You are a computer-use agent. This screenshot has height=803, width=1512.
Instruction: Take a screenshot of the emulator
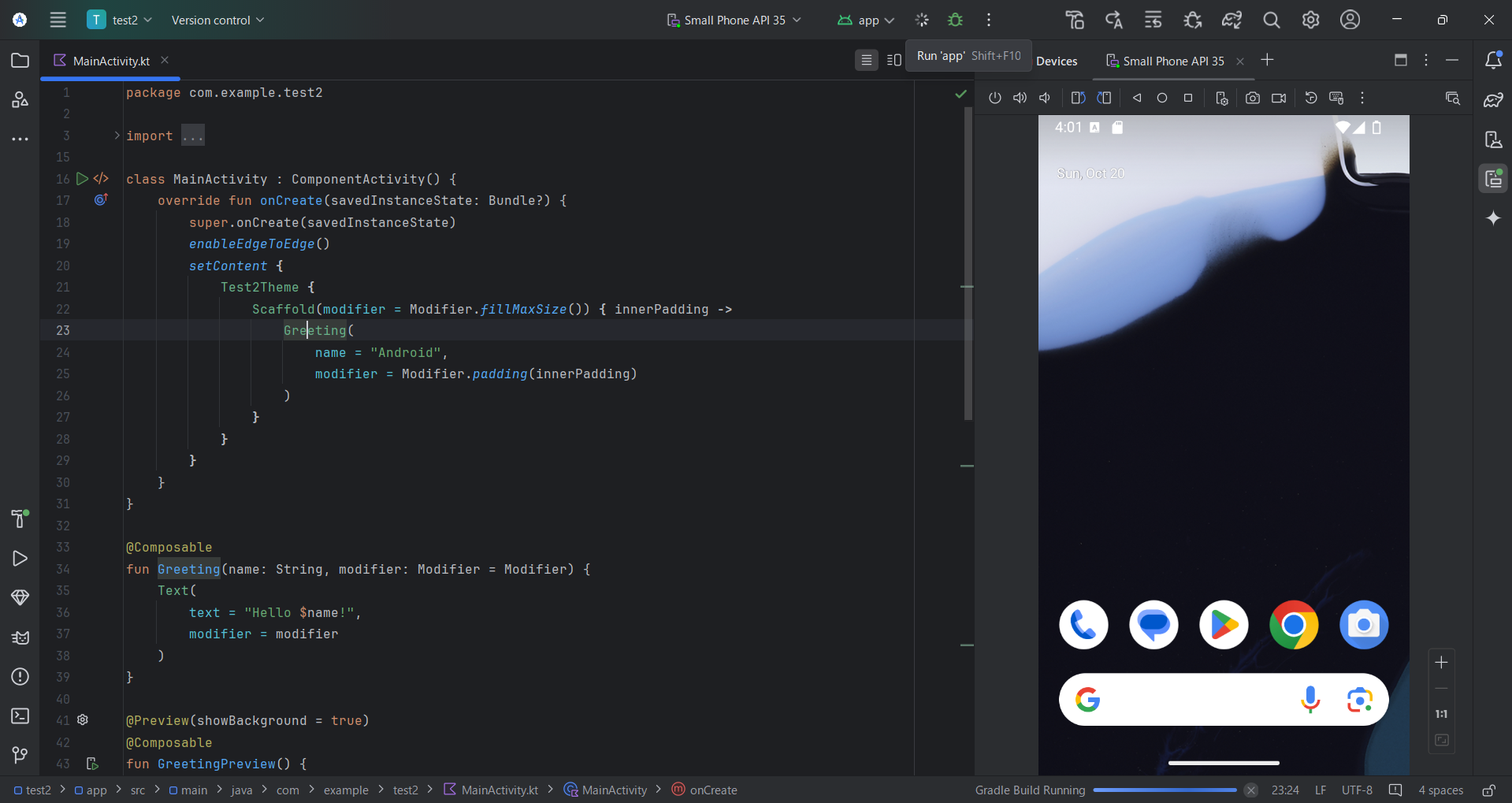1253,98
